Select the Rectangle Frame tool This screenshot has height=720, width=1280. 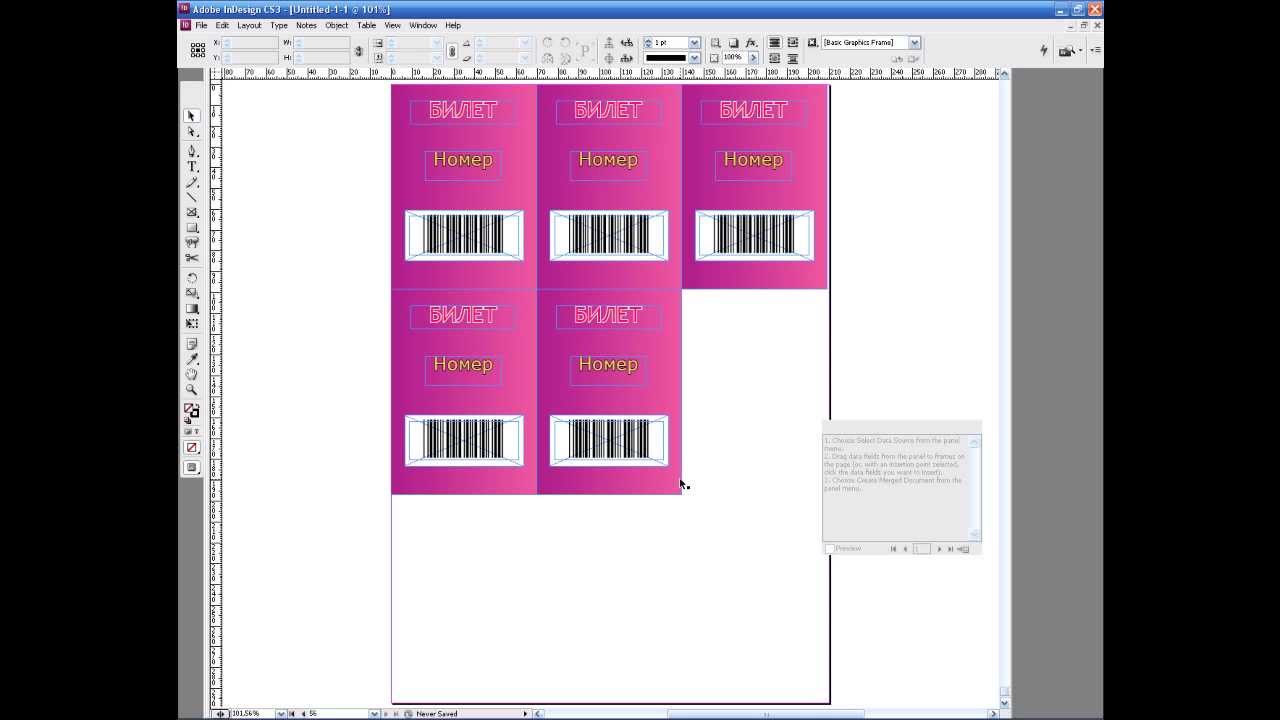pyautogui.click(x=191, y=212)
